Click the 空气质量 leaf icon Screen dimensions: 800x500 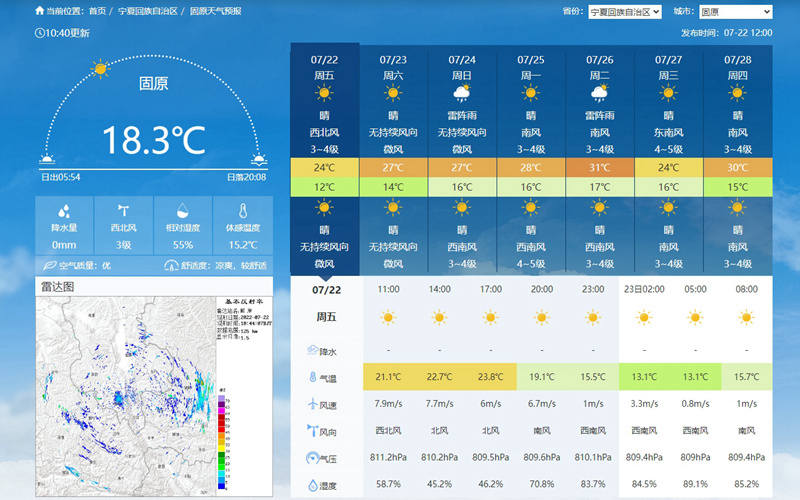click(49, 266)
